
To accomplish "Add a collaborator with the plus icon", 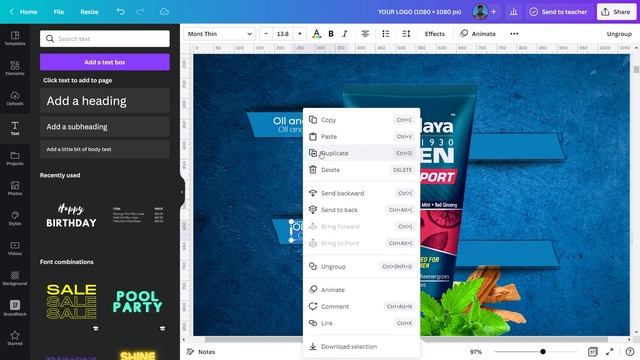I will click(x=493, y=12).
